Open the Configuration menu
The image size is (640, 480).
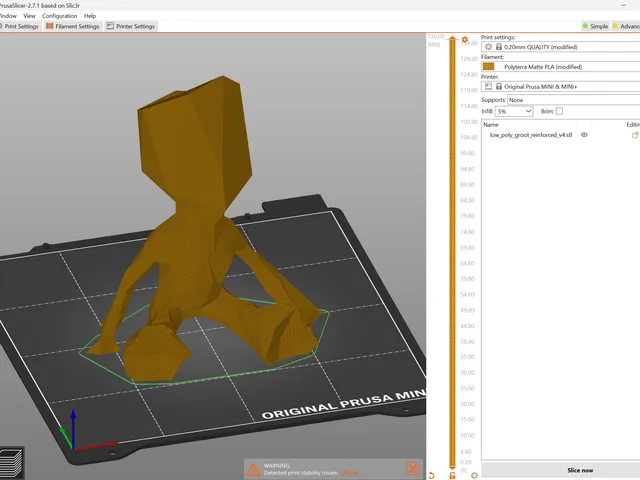click(x=60, y=16)
